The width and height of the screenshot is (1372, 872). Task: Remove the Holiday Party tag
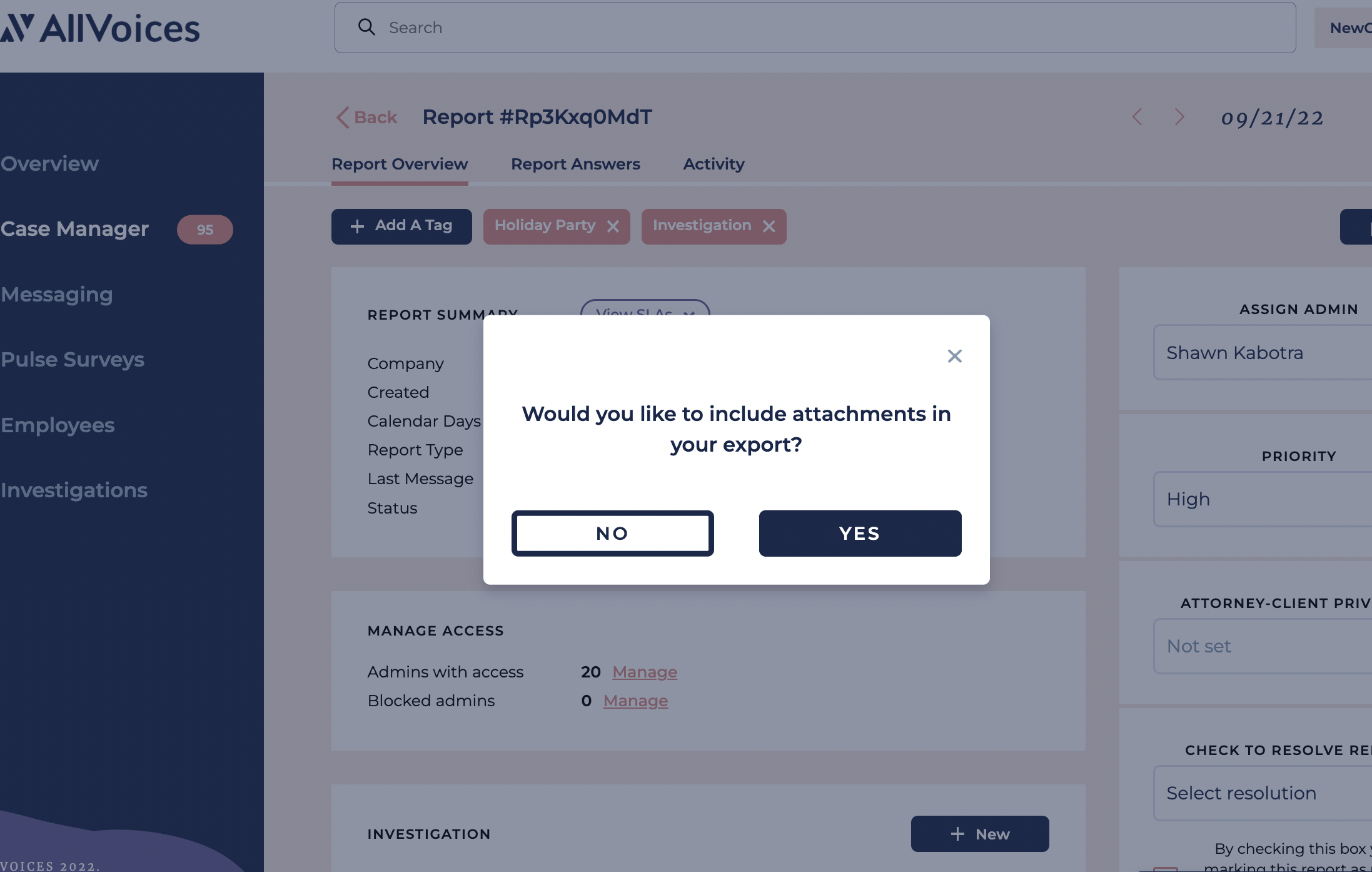(613, 226)
